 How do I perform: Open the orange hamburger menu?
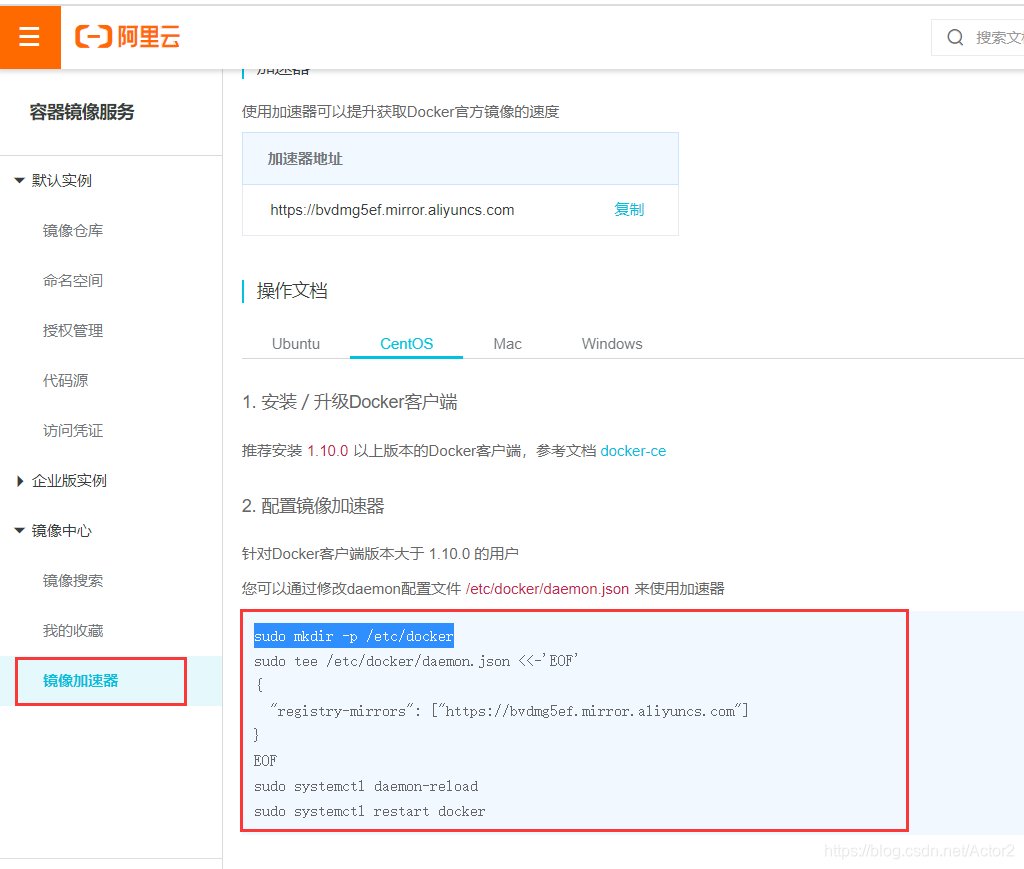[30, 37]
